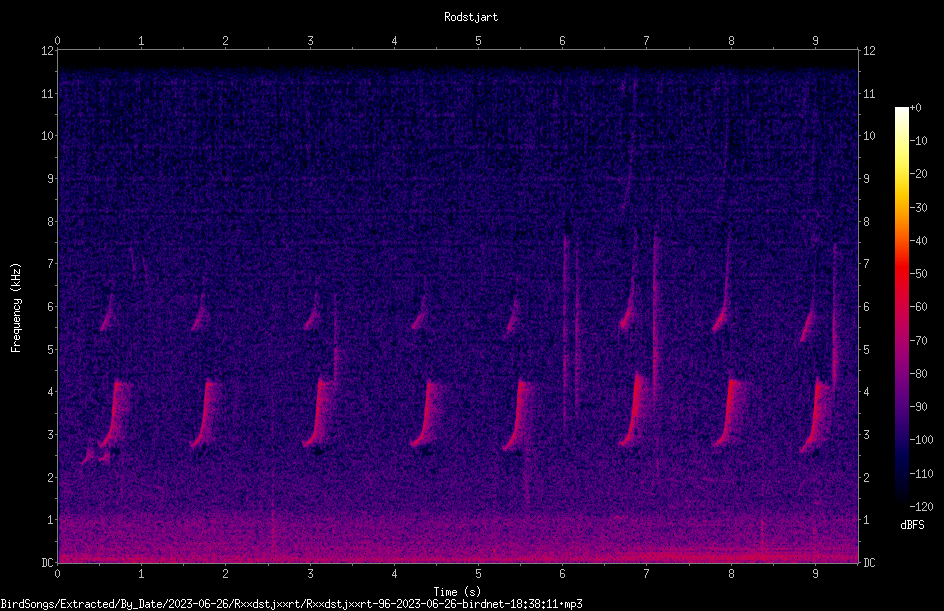944x611 pixels.
Task: Click the '-100' color scale value
Action: [922, 440]
